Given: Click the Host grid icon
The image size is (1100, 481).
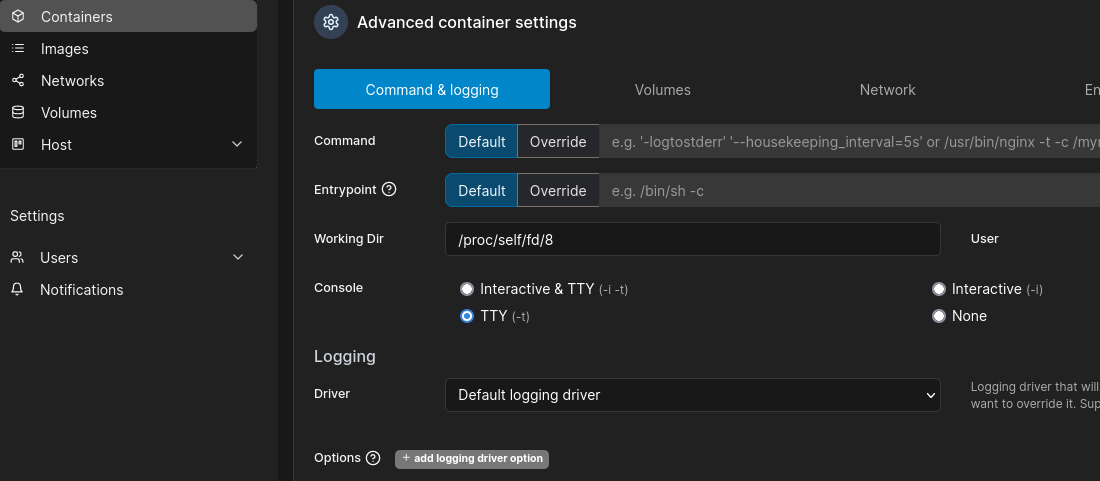Looking at the screenshot, I should pos(18,145).
